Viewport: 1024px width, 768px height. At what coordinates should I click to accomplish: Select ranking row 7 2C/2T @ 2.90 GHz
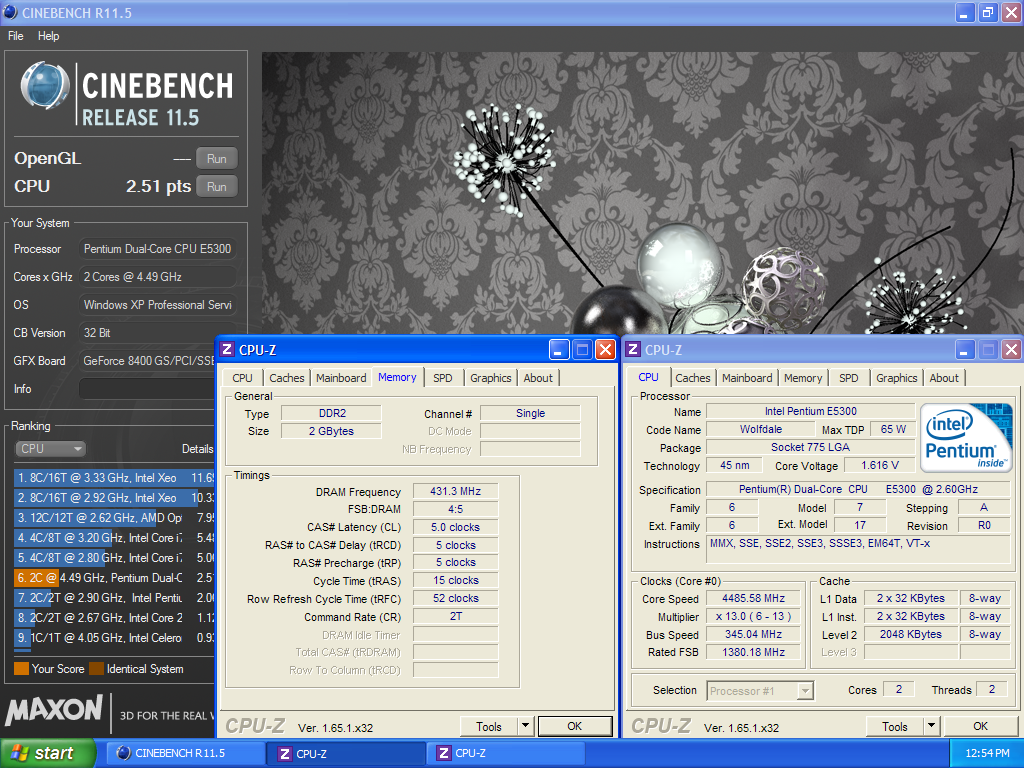[x=114, y=598]
